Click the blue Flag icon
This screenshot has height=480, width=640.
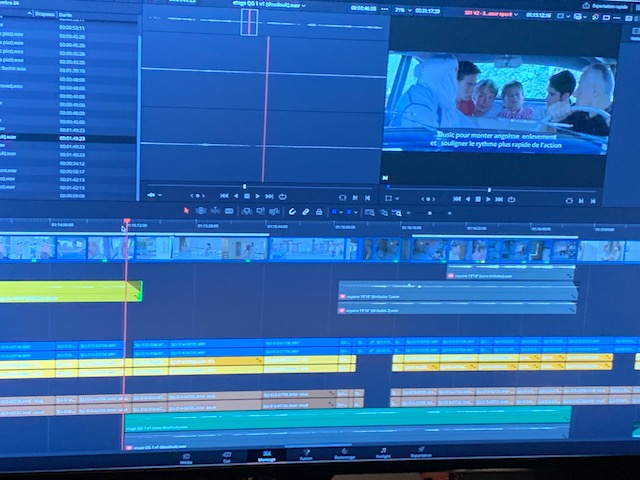coord(334,212)
